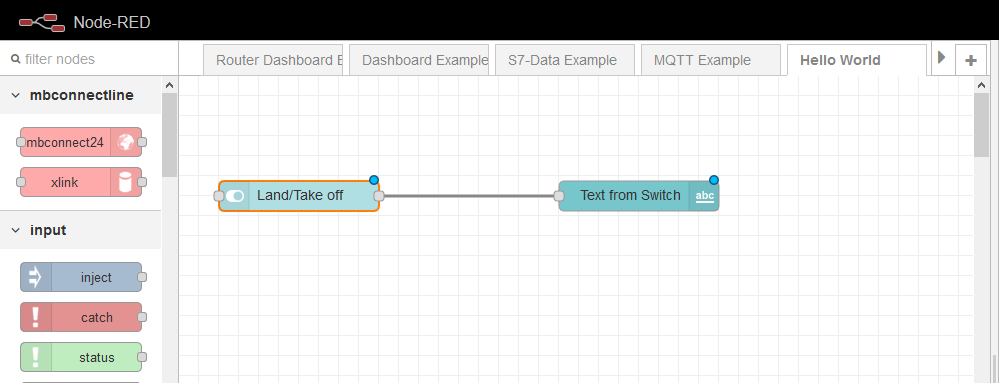This screenshot has width=999, height=383.
Task: Collapse the input palette category
Action: (16, 230)
